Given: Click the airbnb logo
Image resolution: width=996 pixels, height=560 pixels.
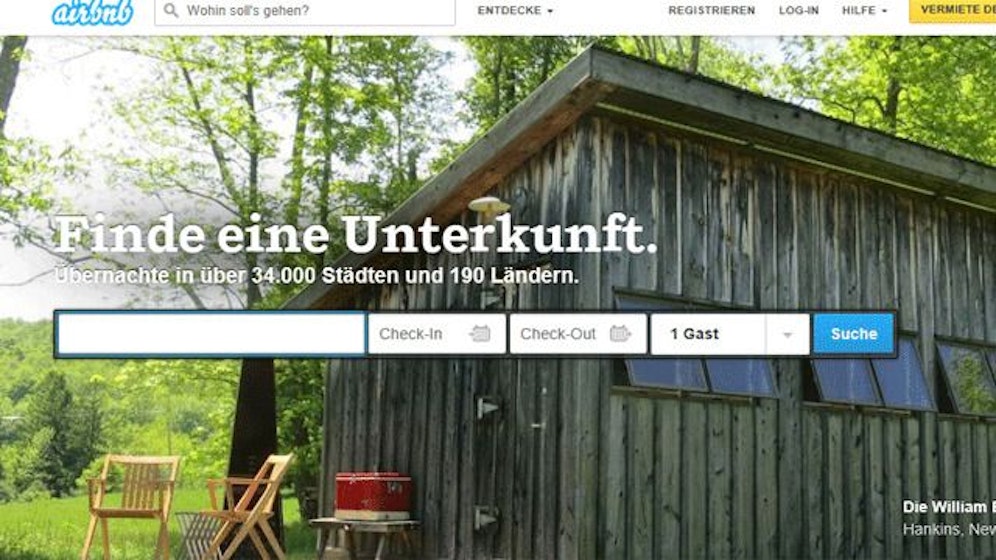Looking at the screenshot, I should (x=93, y=11).
